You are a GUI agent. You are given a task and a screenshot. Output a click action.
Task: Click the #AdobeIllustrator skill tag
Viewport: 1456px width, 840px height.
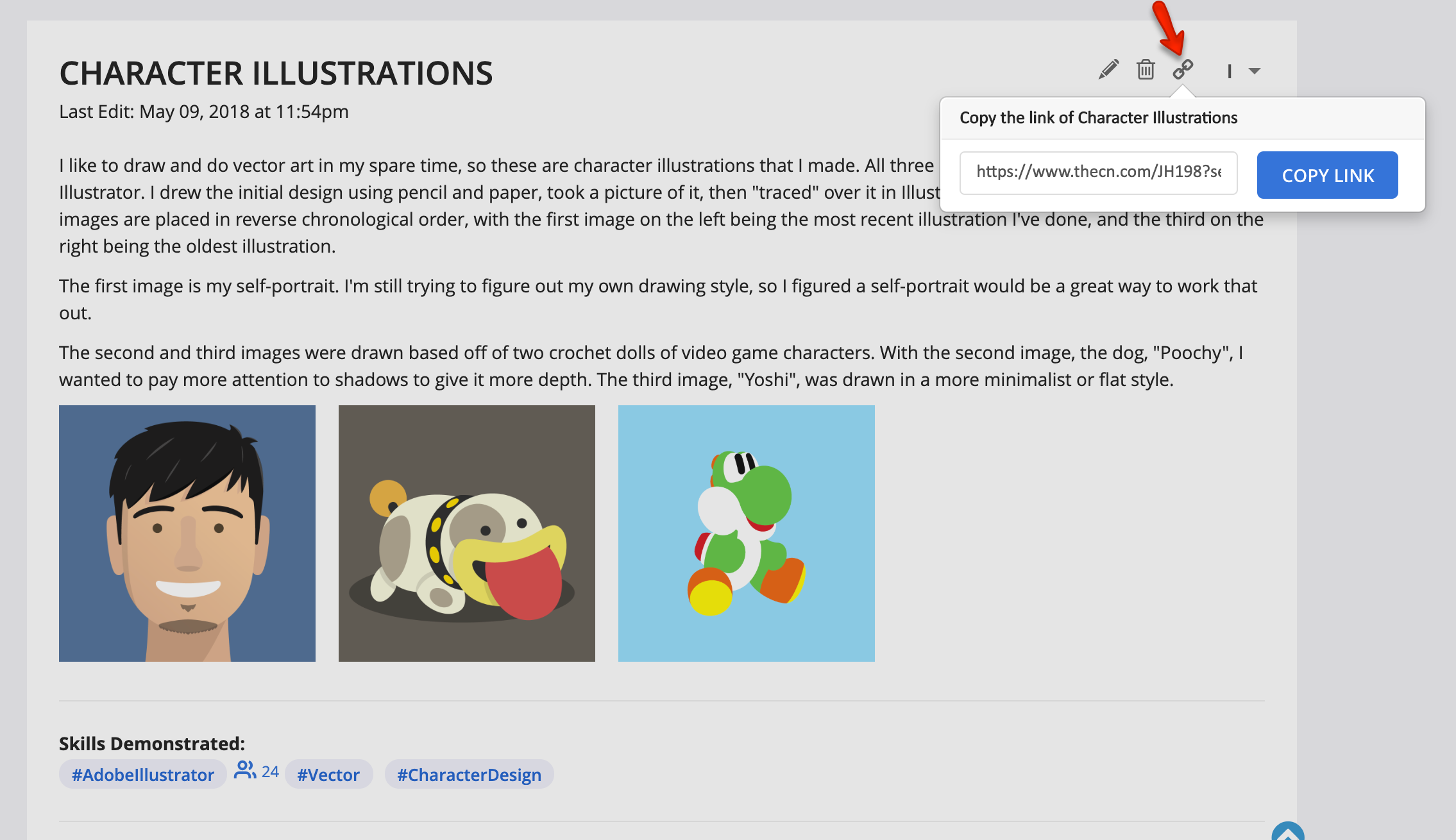pyautogui.click(x=142, y=775)
